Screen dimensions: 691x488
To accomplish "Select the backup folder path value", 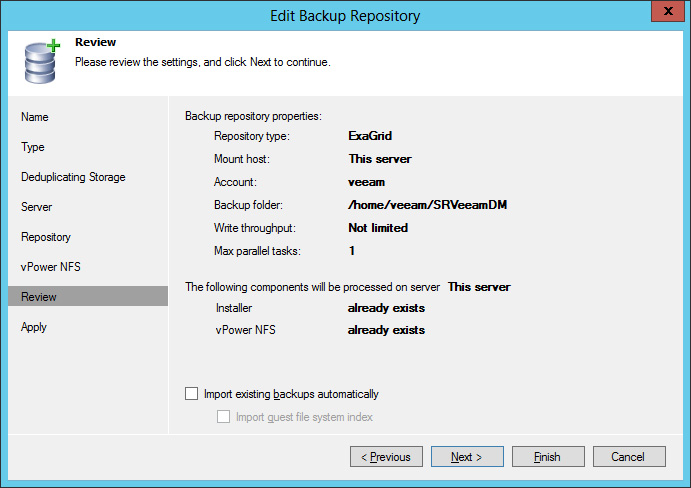I will click(427, 205).
